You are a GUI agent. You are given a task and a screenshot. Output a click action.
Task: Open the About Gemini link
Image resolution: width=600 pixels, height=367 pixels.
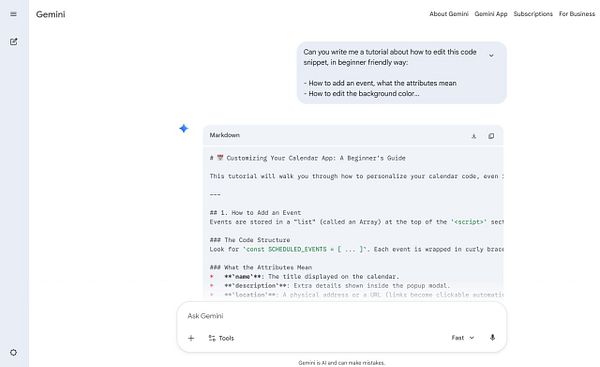(x=448, y=14)
